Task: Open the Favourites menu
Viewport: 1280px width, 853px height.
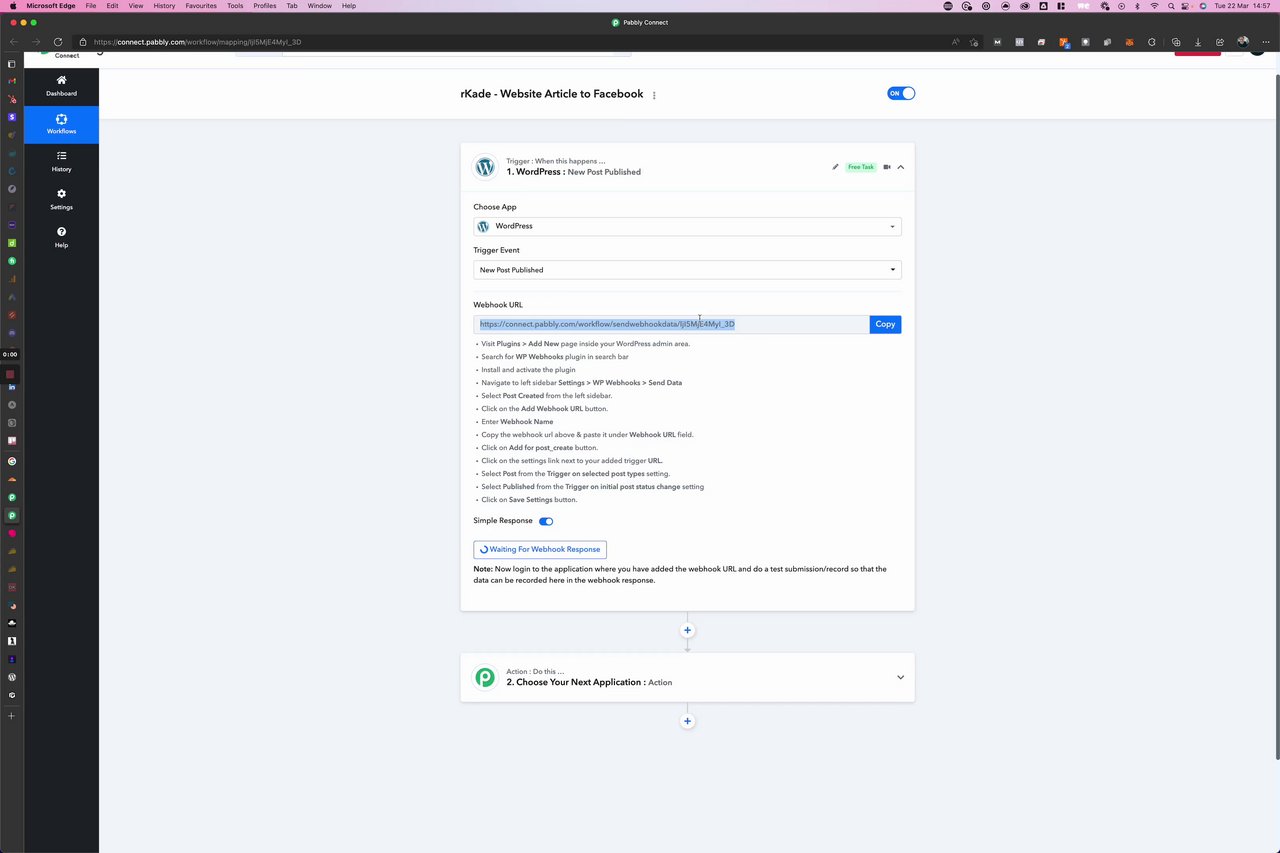Action: 201,6
